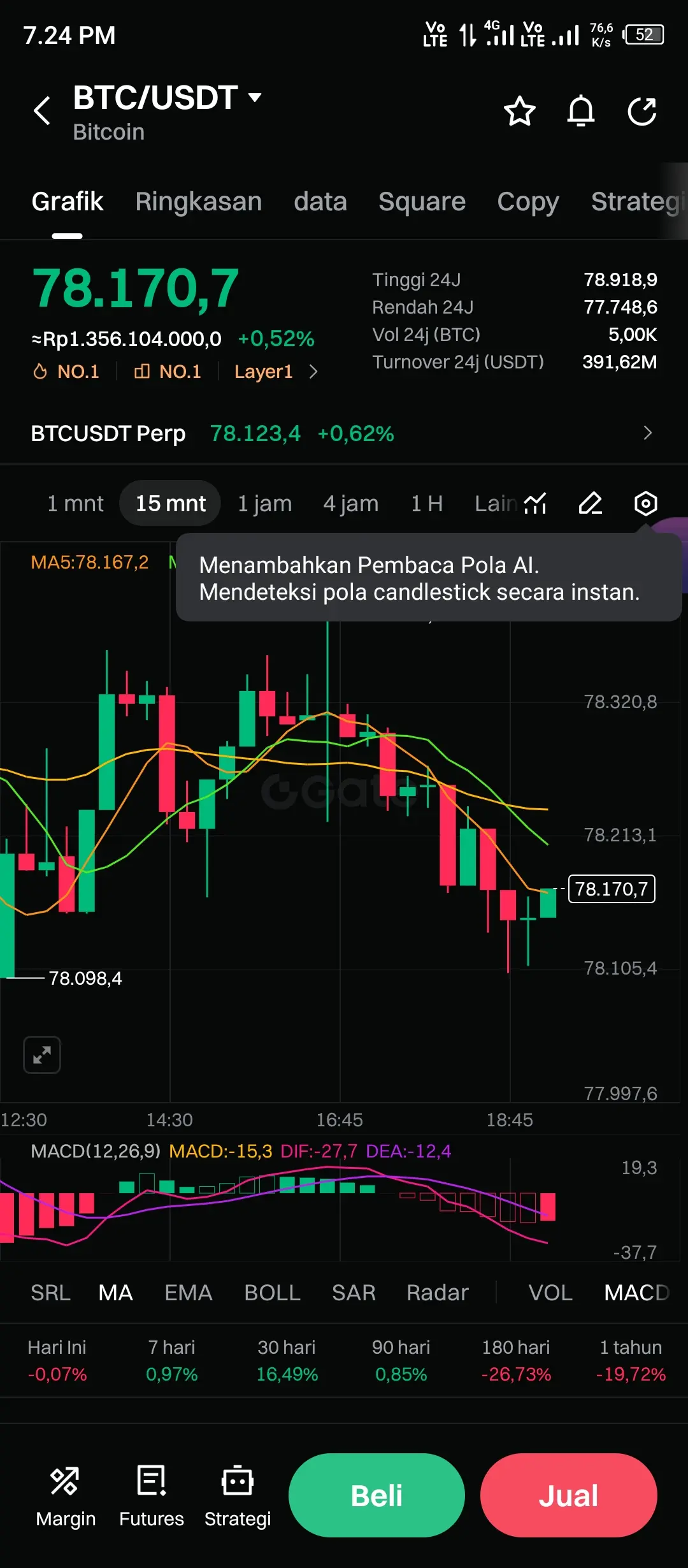Open the Strategi top tab
Screen dimensions: 688x1568
pyautogui.click(x=638, y=201)
